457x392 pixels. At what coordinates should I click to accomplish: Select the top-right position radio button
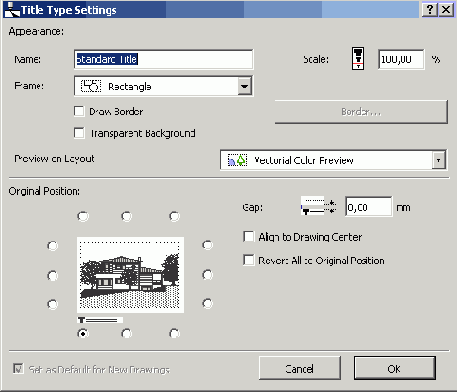174,216
